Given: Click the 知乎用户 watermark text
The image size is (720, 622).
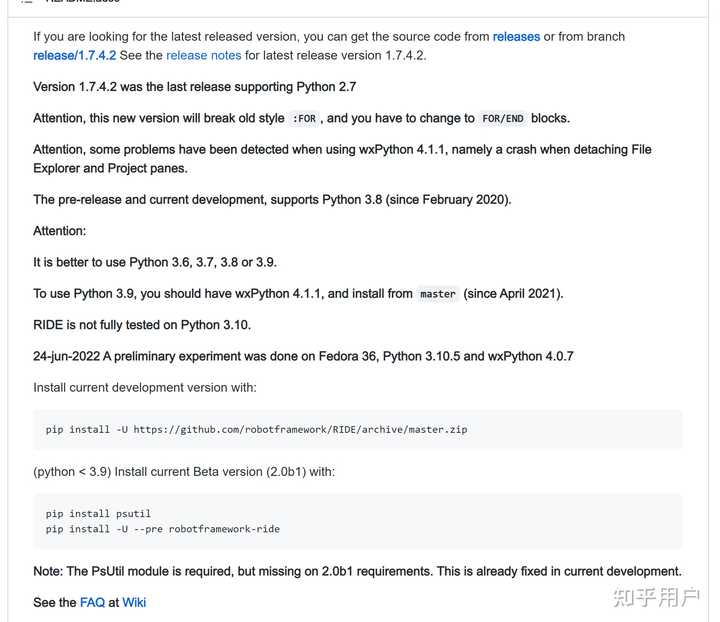Looking at the screenshot, I should pyautogui.click(x=656, y=598).
